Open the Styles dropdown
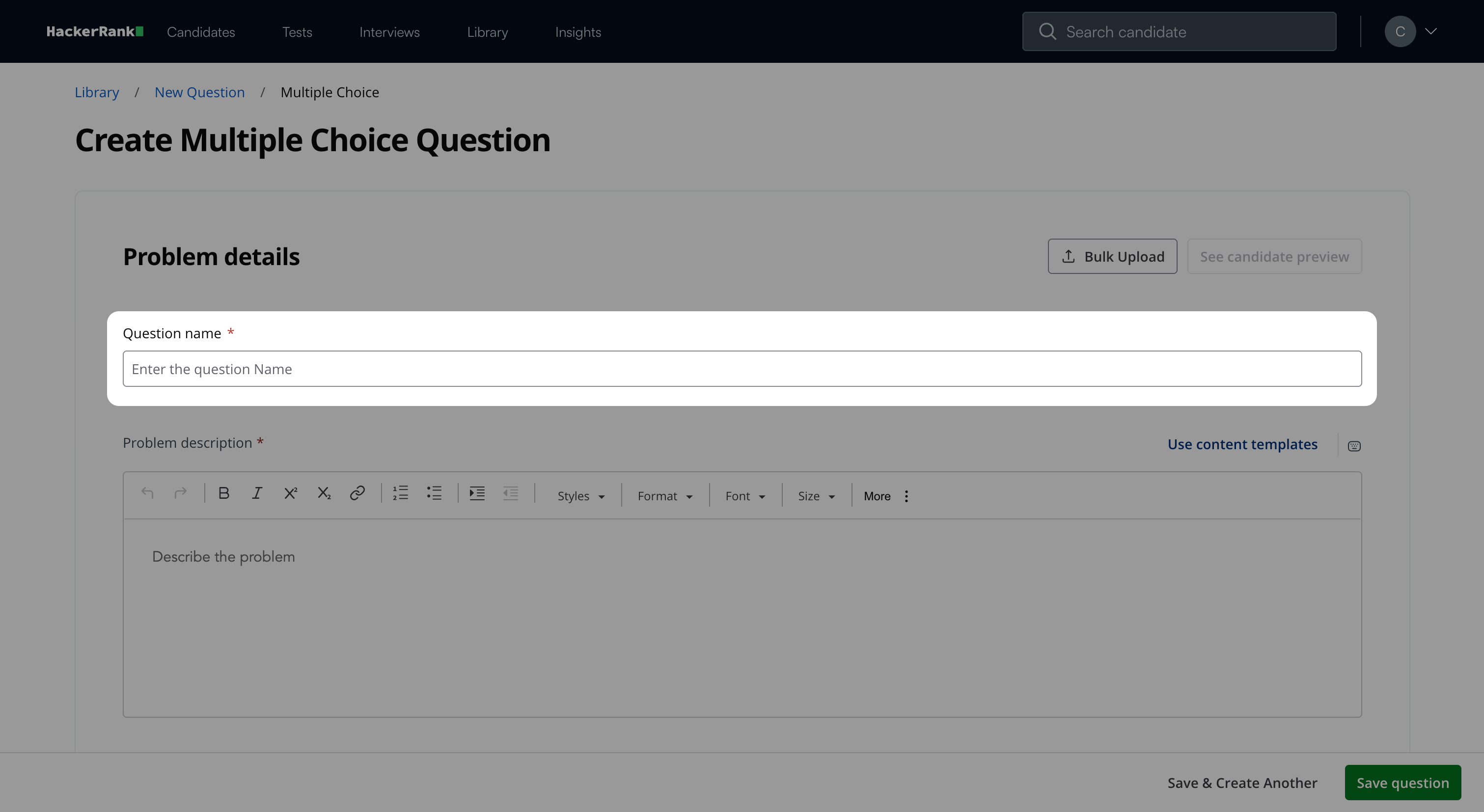The image size is (1484, 812). [581, 496]
